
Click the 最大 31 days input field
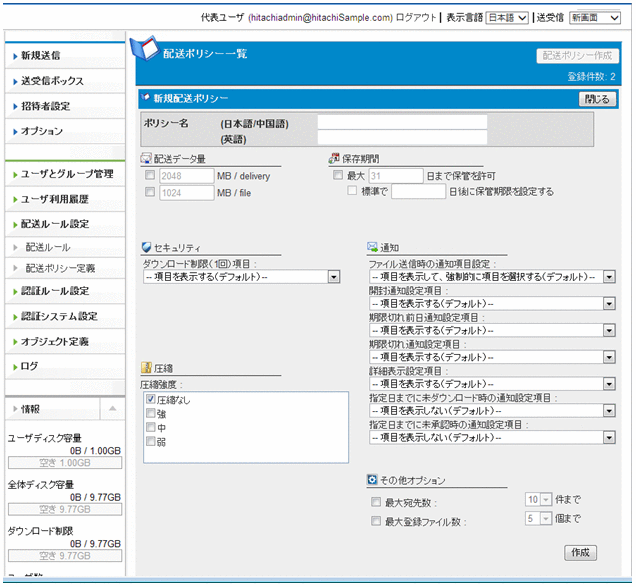pos(396,176)
